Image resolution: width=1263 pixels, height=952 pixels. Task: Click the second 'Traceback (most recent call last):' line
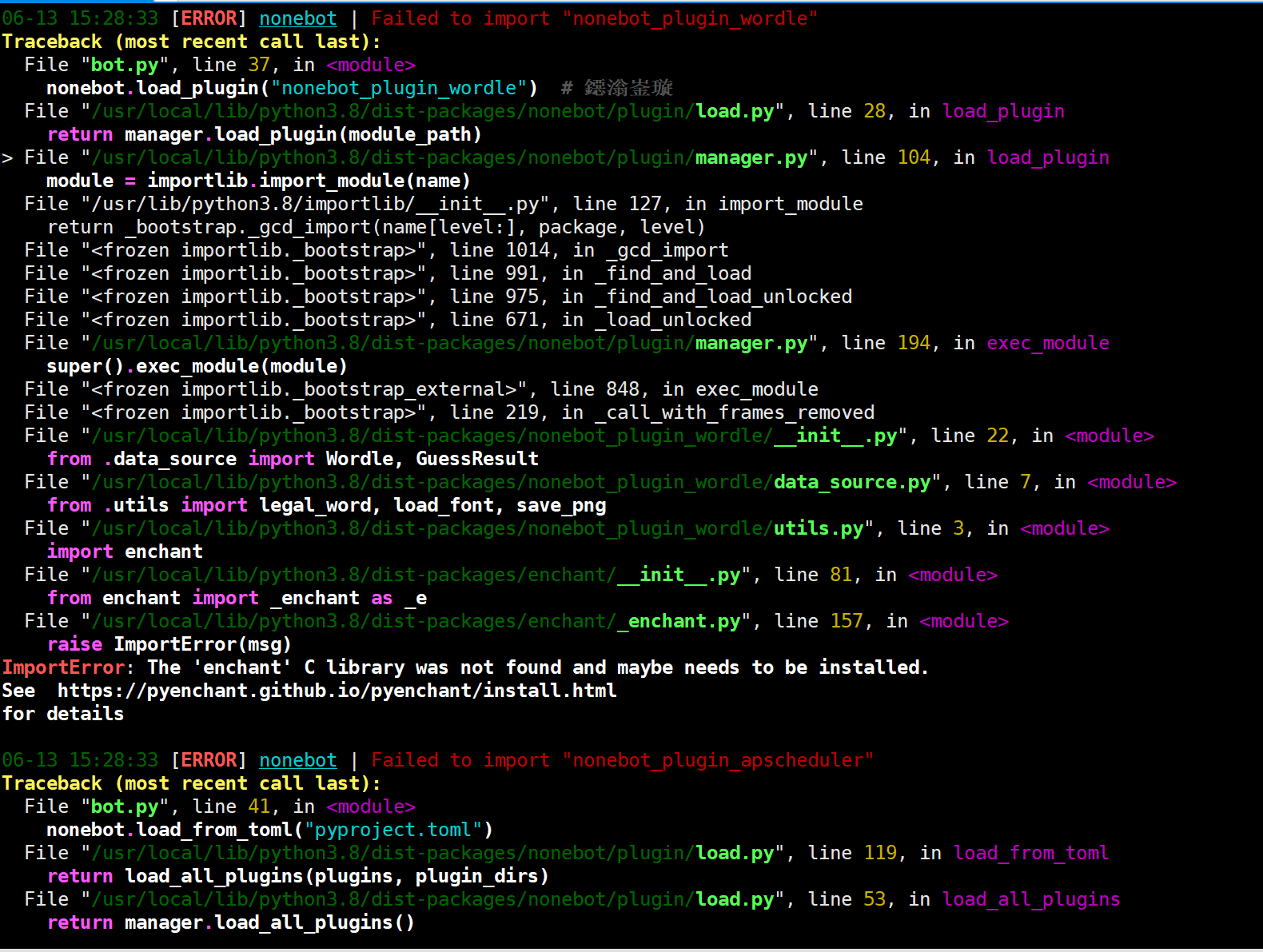[192, 783]
